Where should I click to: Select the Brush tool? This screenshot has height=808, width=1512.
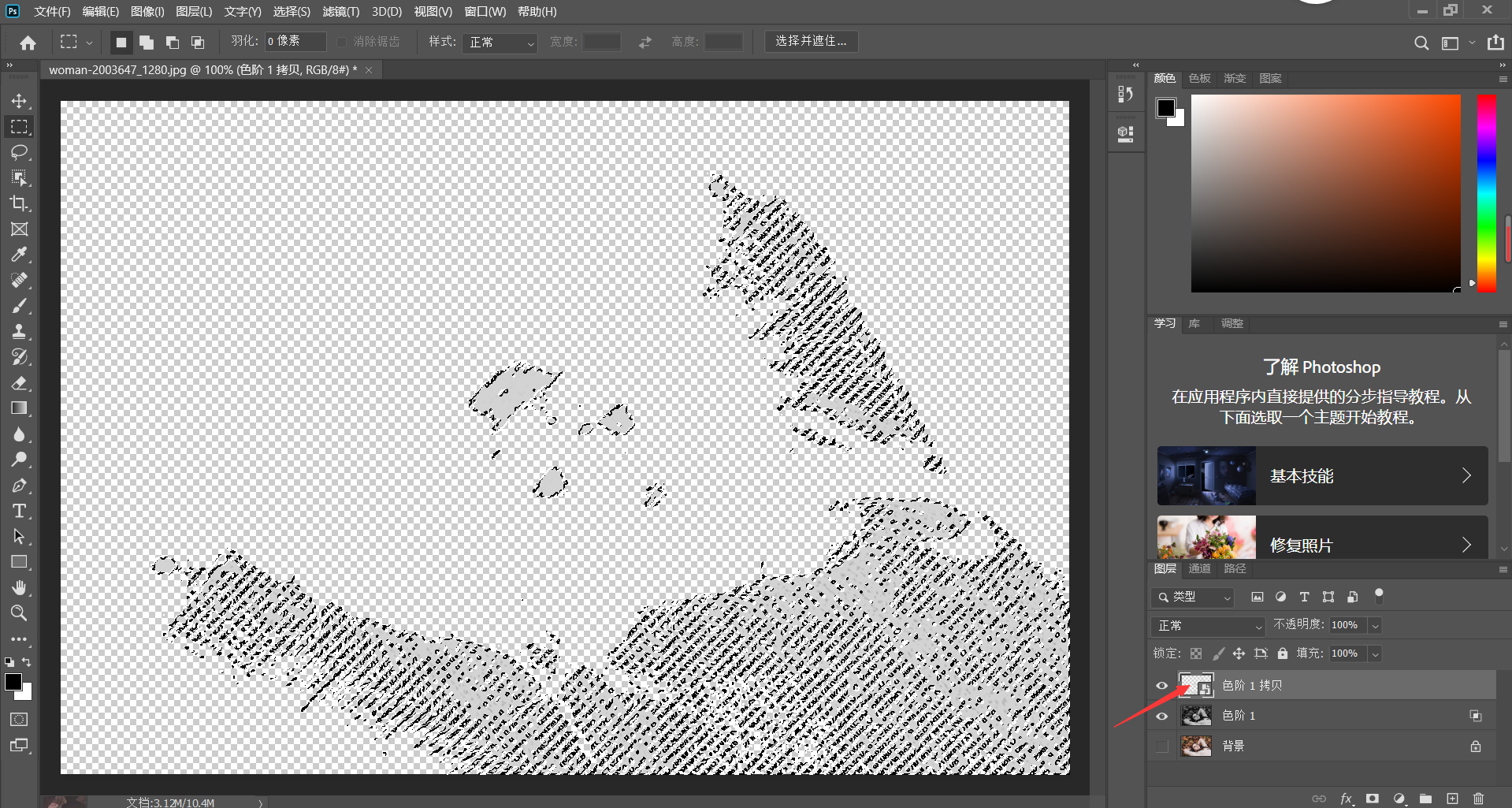point(19,306)
